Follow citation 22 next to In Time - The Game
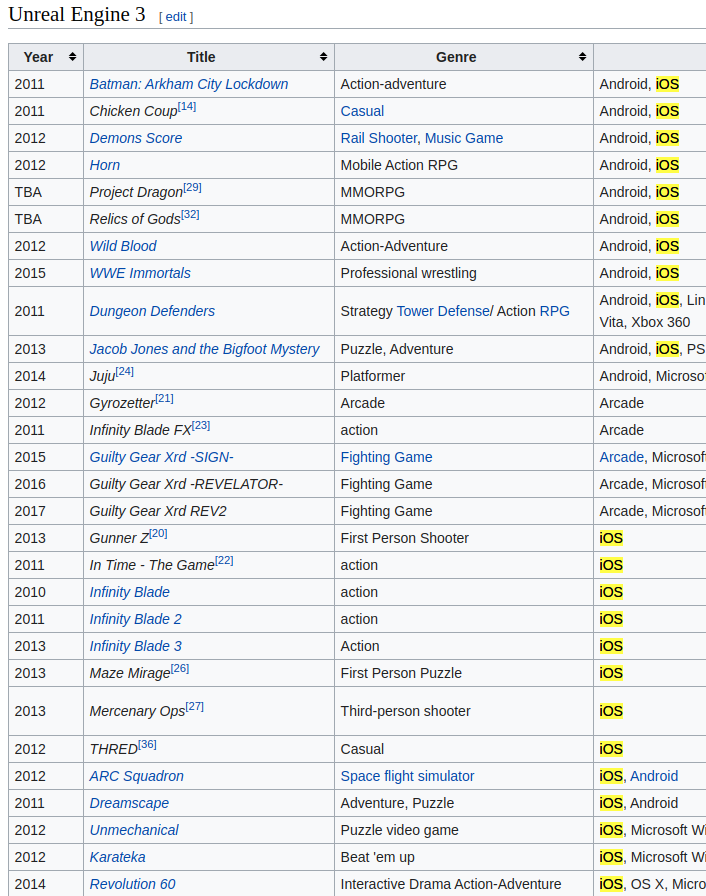This screenshot has width=706, height=896. point(224,560)
